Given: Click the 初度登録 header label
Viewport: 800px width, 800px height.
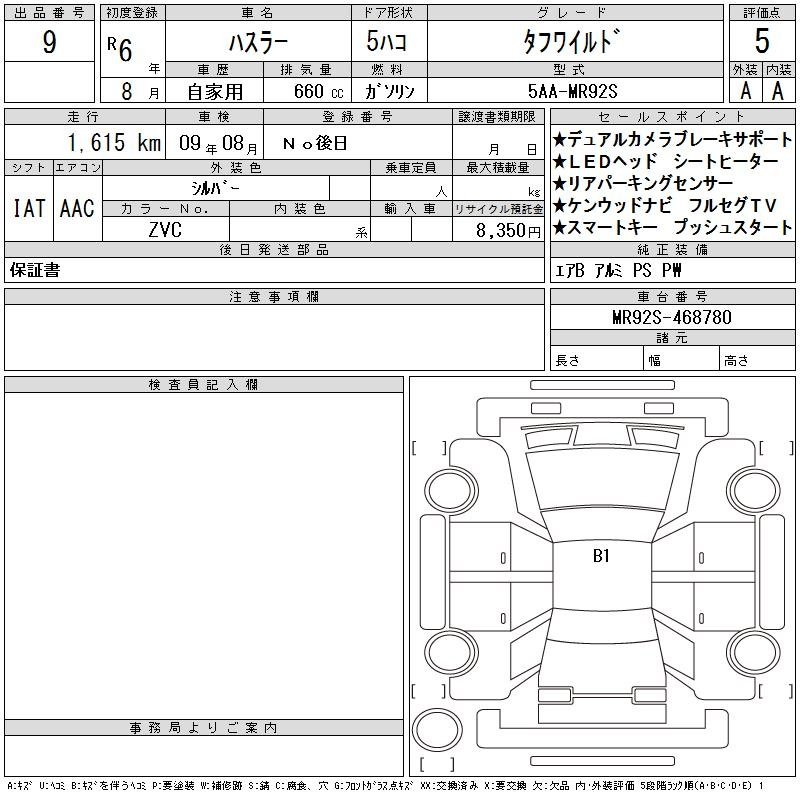Looking at the screenshot, I should (x=133, y=13).
